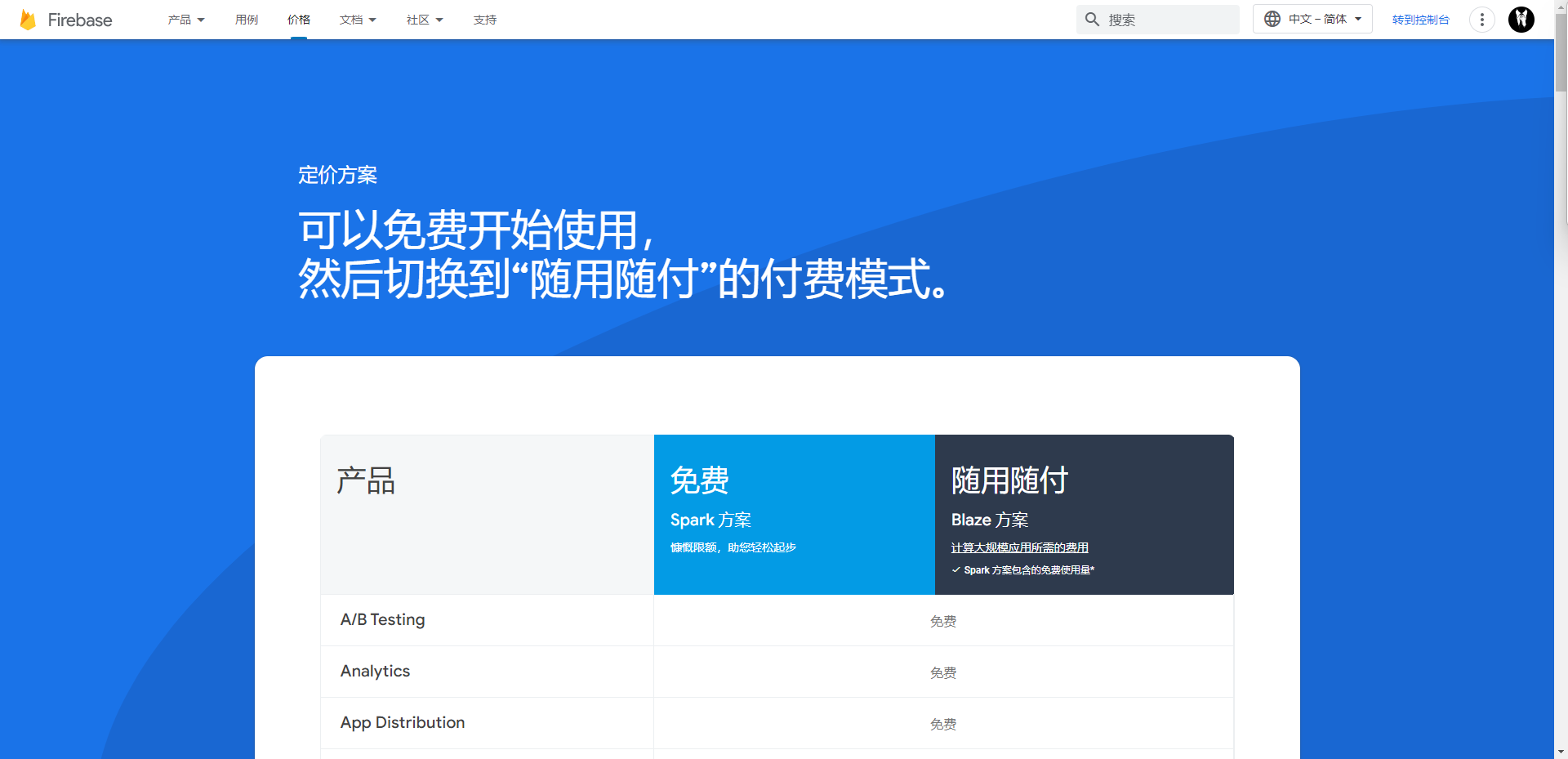Select the 价格 navigation tab

click(x=299, y=20)
